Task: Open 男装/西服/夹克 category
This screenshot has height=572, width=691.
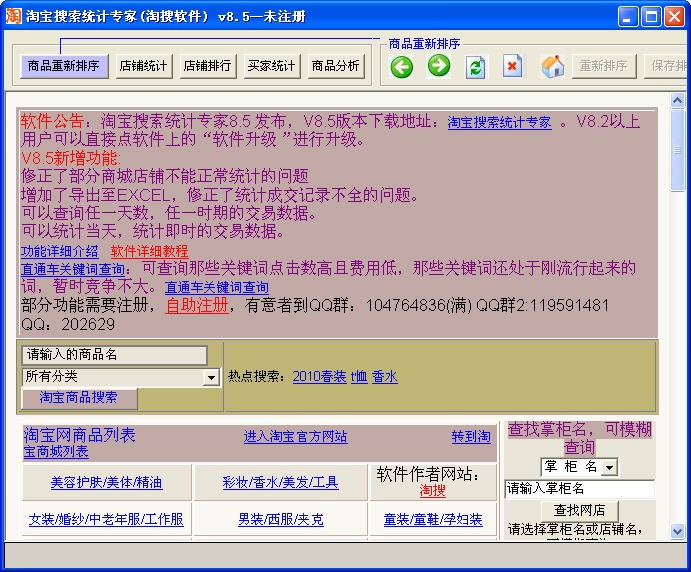Action: tap(281, 519)
